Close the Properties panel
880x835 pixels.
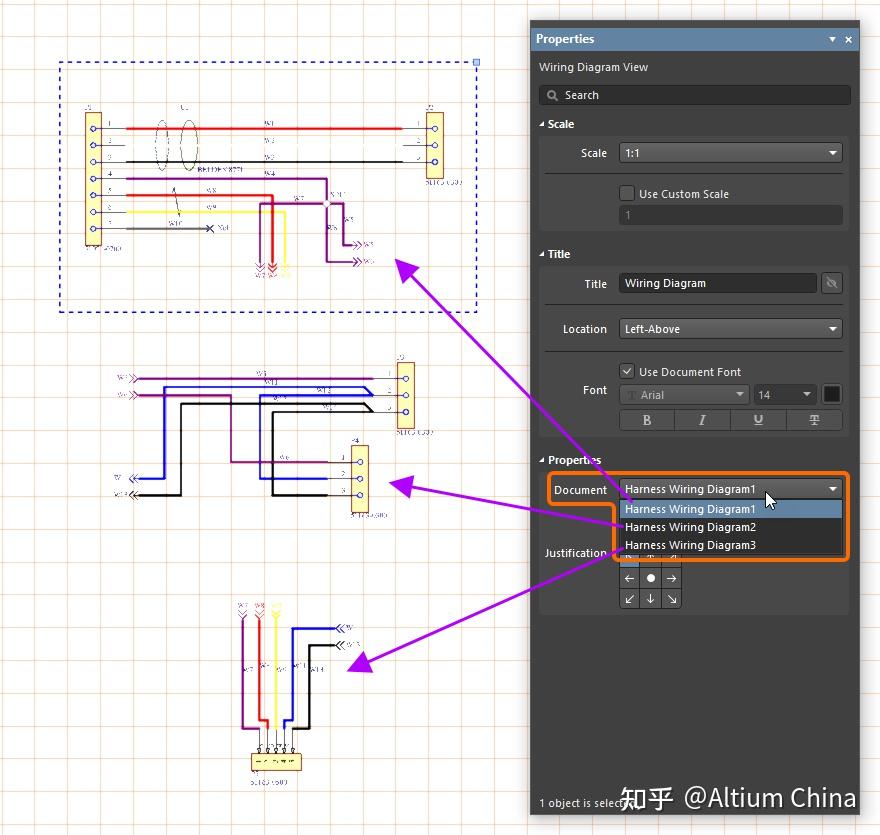click(x=849, y=39)
